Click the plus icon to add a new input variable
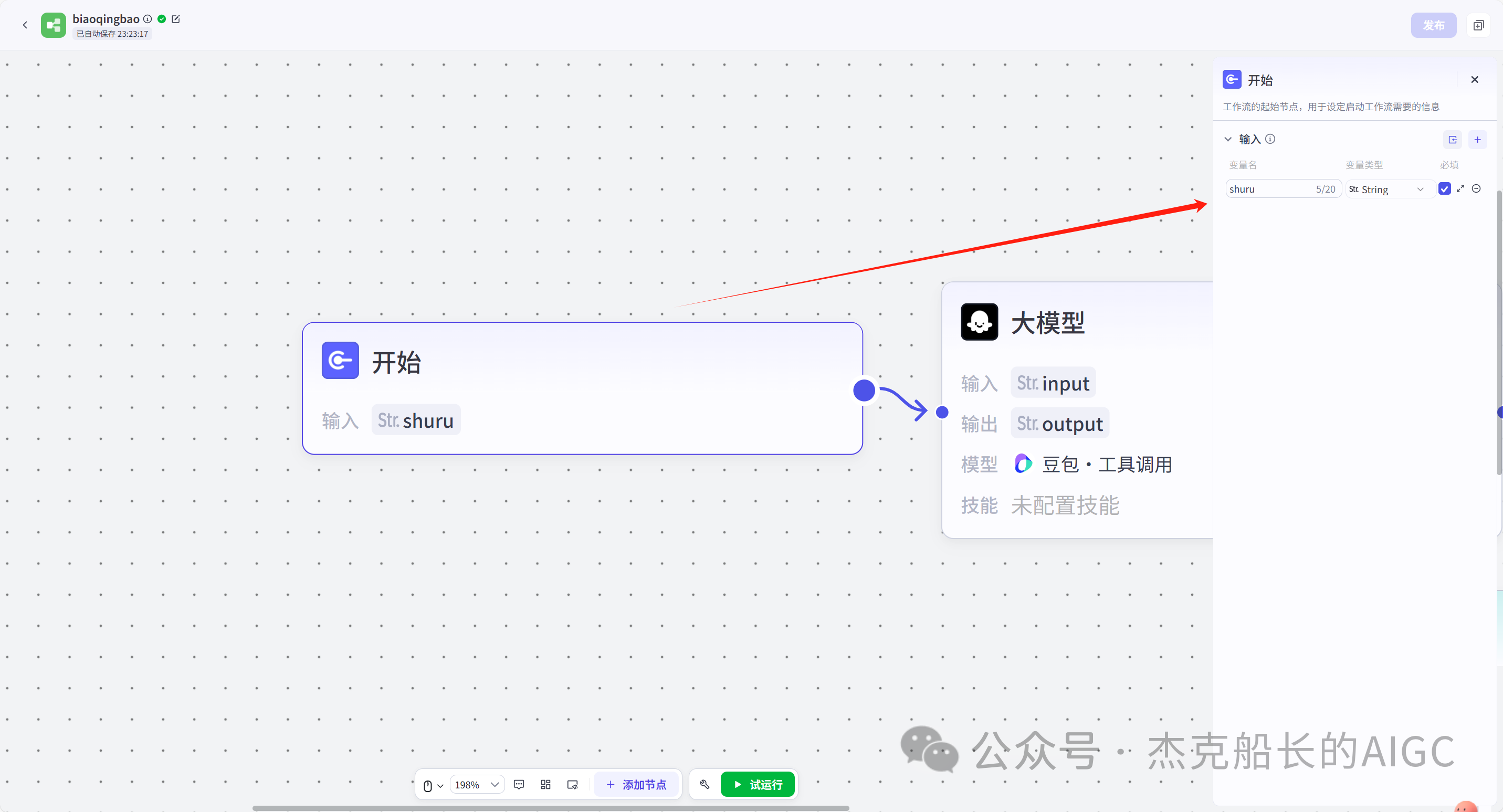1503x812 pixels. pyautogui.click(x=1478, y=140)
